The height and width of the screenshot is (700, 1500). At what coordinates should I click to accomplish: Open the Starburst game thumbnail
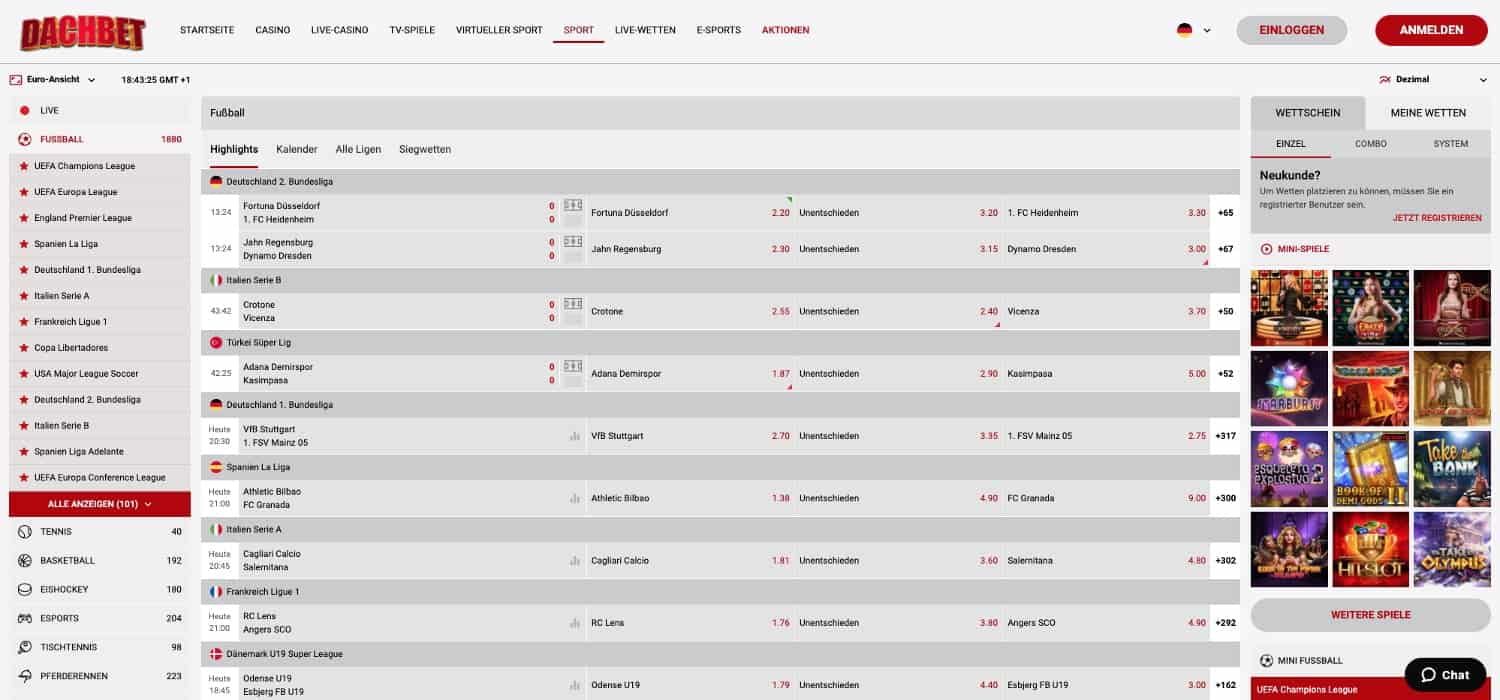point(1289,388)
